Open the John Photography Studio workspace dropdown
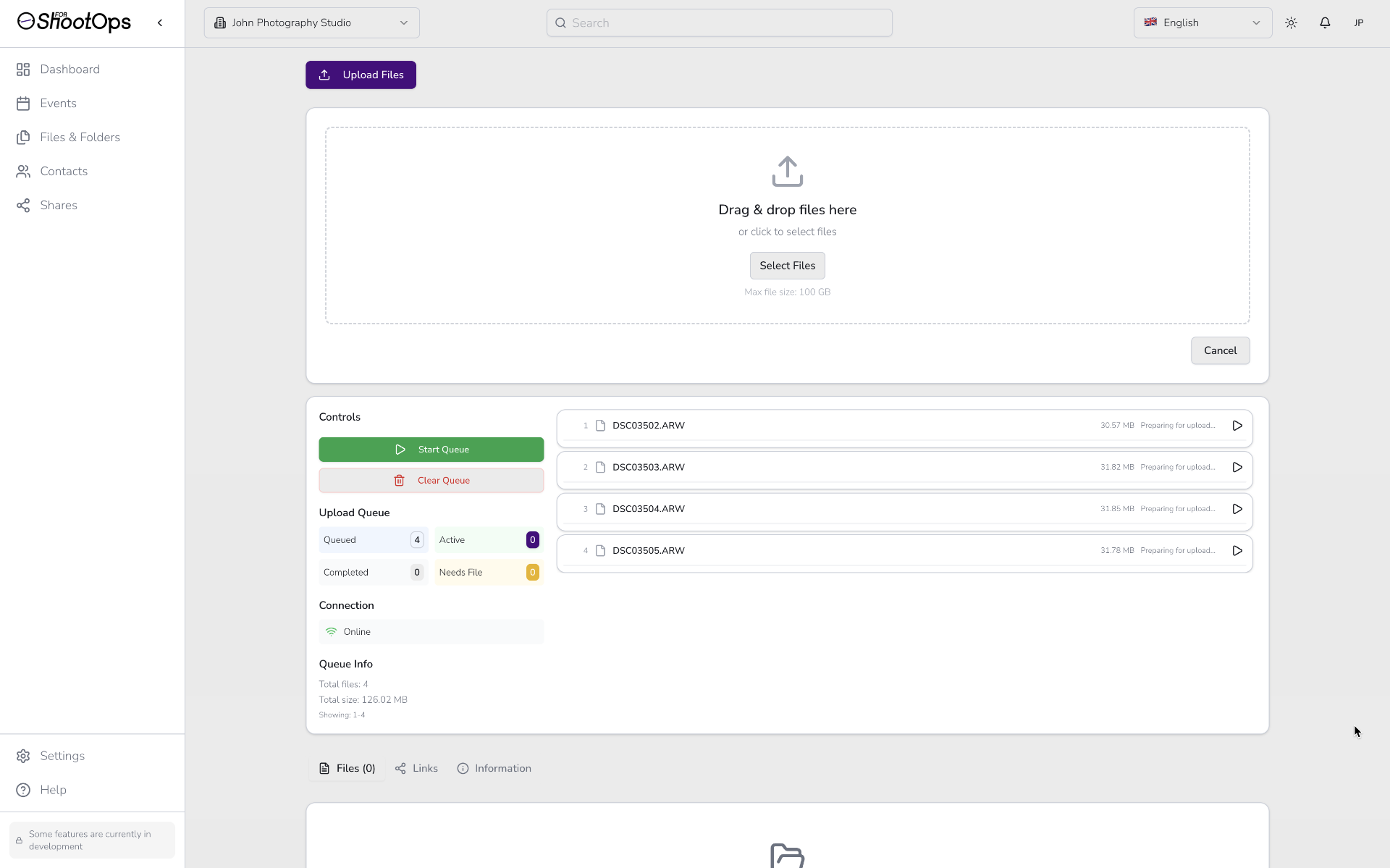The width and height of the screenshot is (1390, 868). (311, 22)
